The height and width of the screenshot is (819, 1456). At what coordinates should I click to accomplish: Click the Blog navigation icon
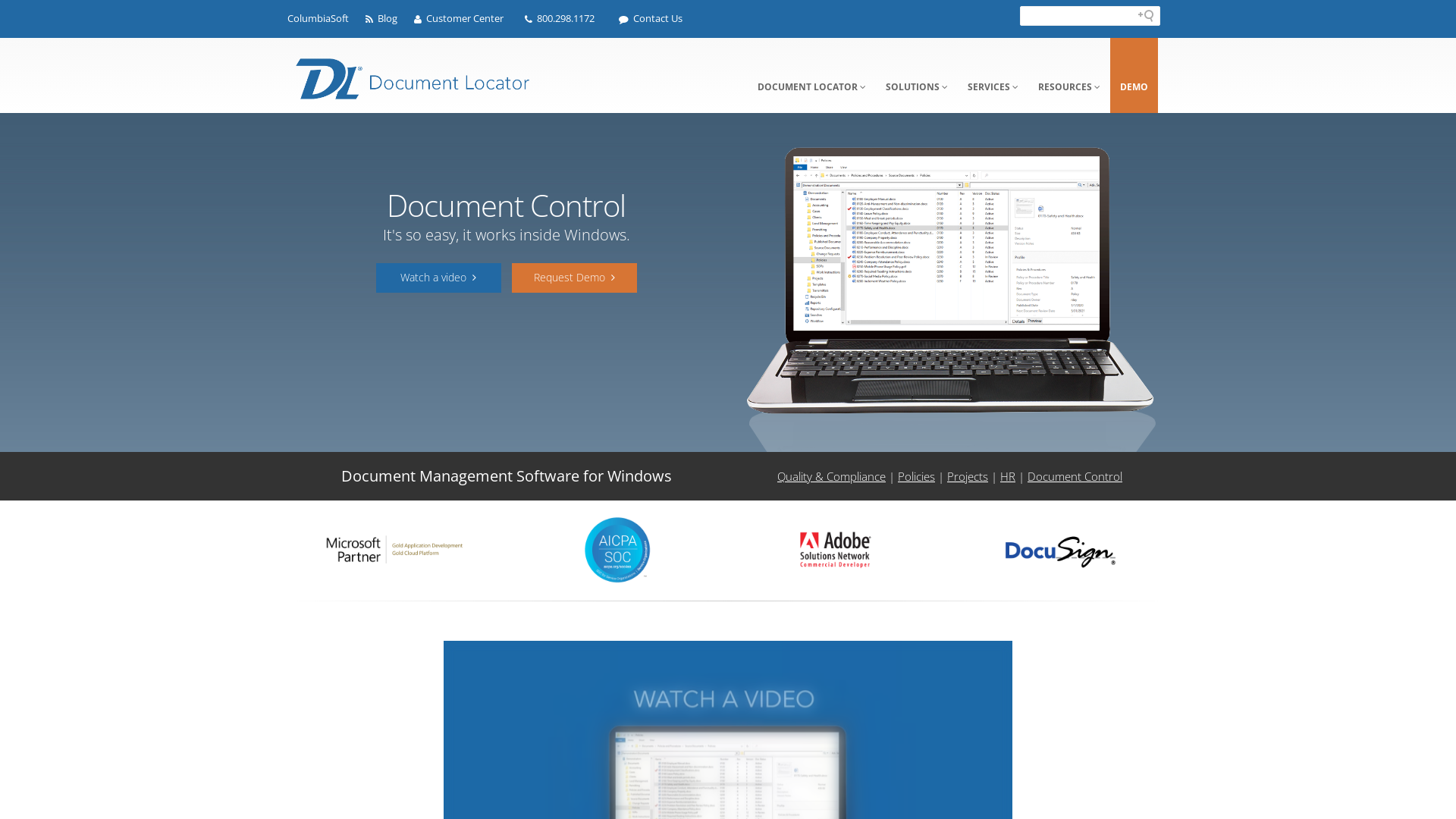[369, 18]
